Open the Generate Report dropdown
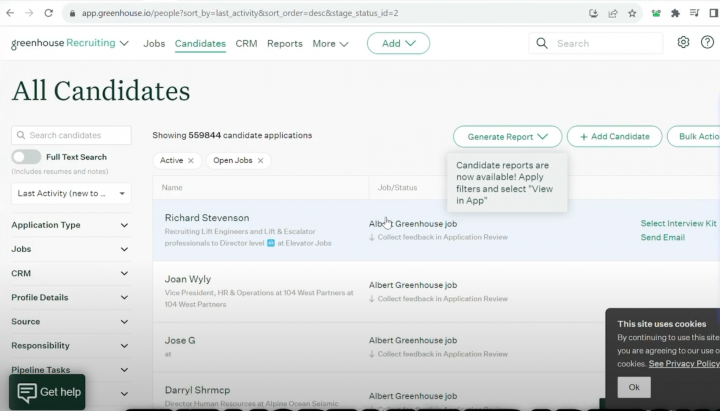The width and height of the screenshot is (720, 411). click(507, 136)
